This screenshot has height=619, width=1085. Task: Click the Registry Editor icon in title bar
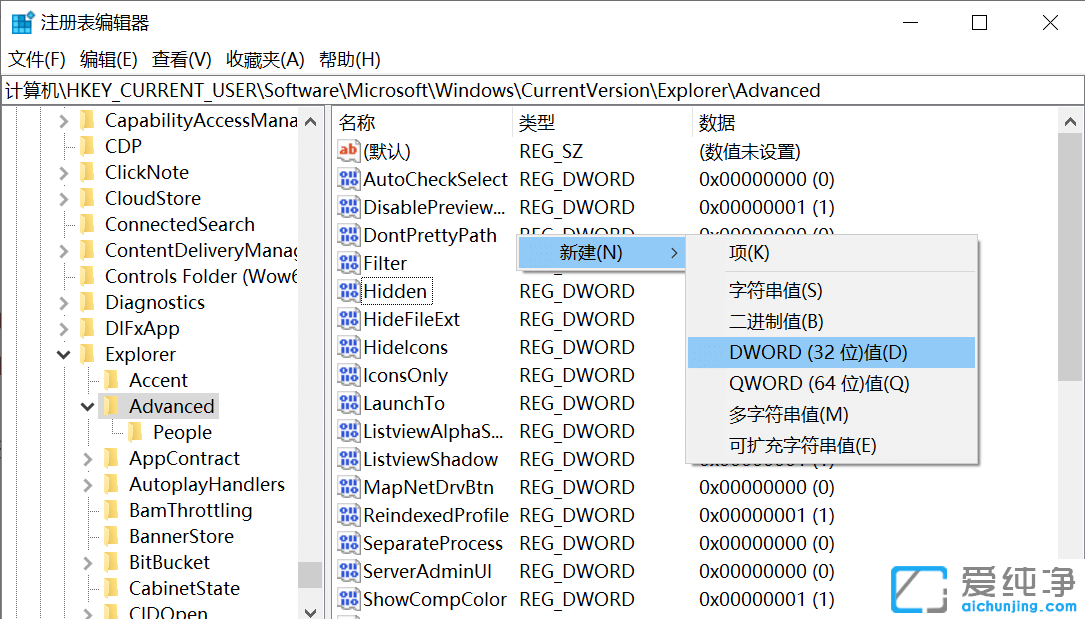coord(22,21)
